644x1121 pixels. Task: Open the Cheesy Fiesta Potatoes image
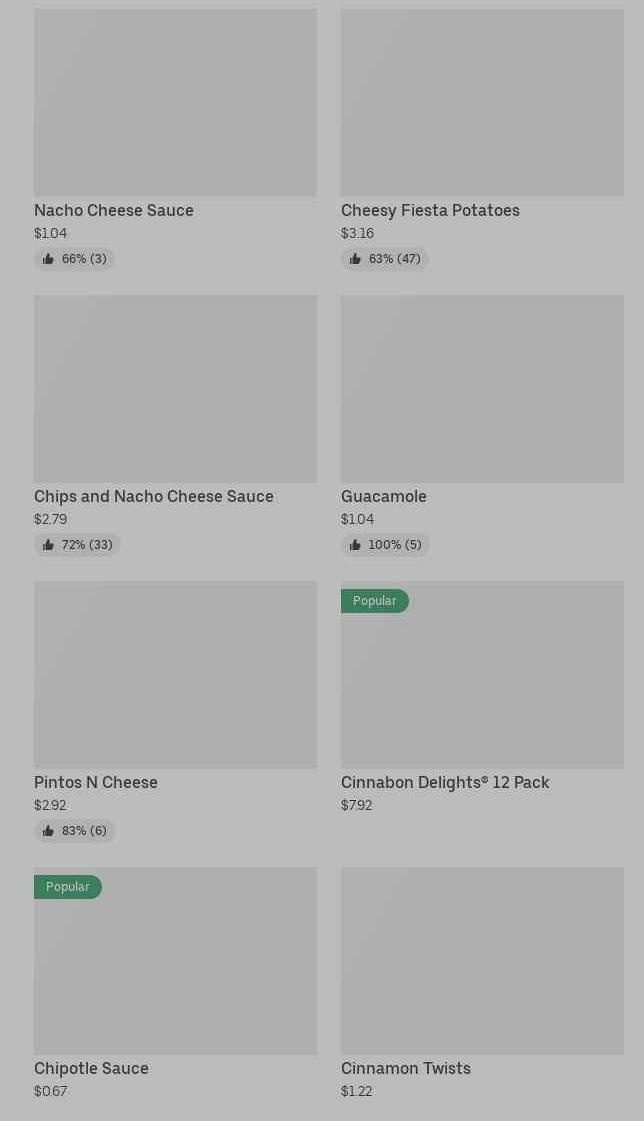click(x=482, y=103)
